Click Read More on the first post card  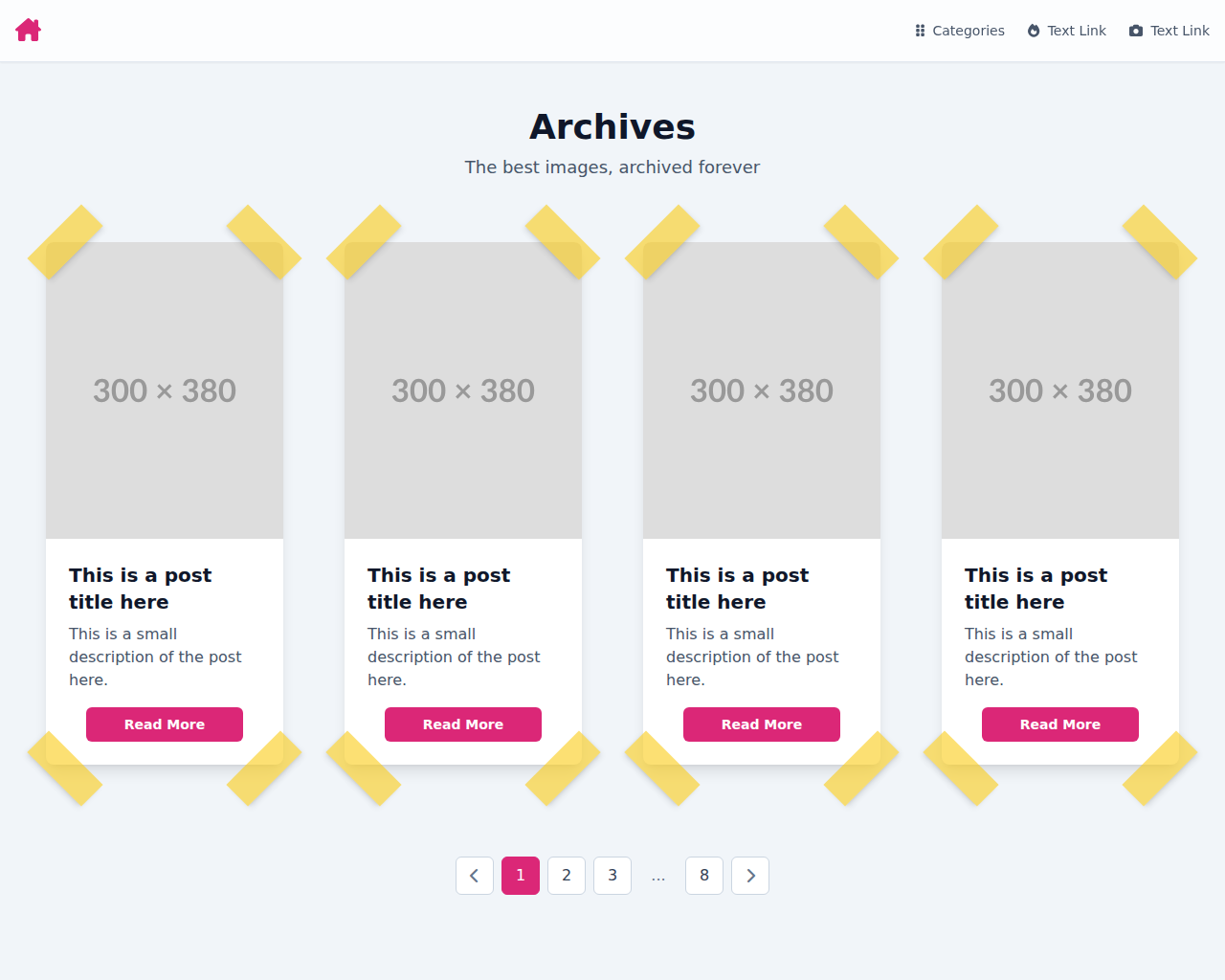[x=164, y=724]
